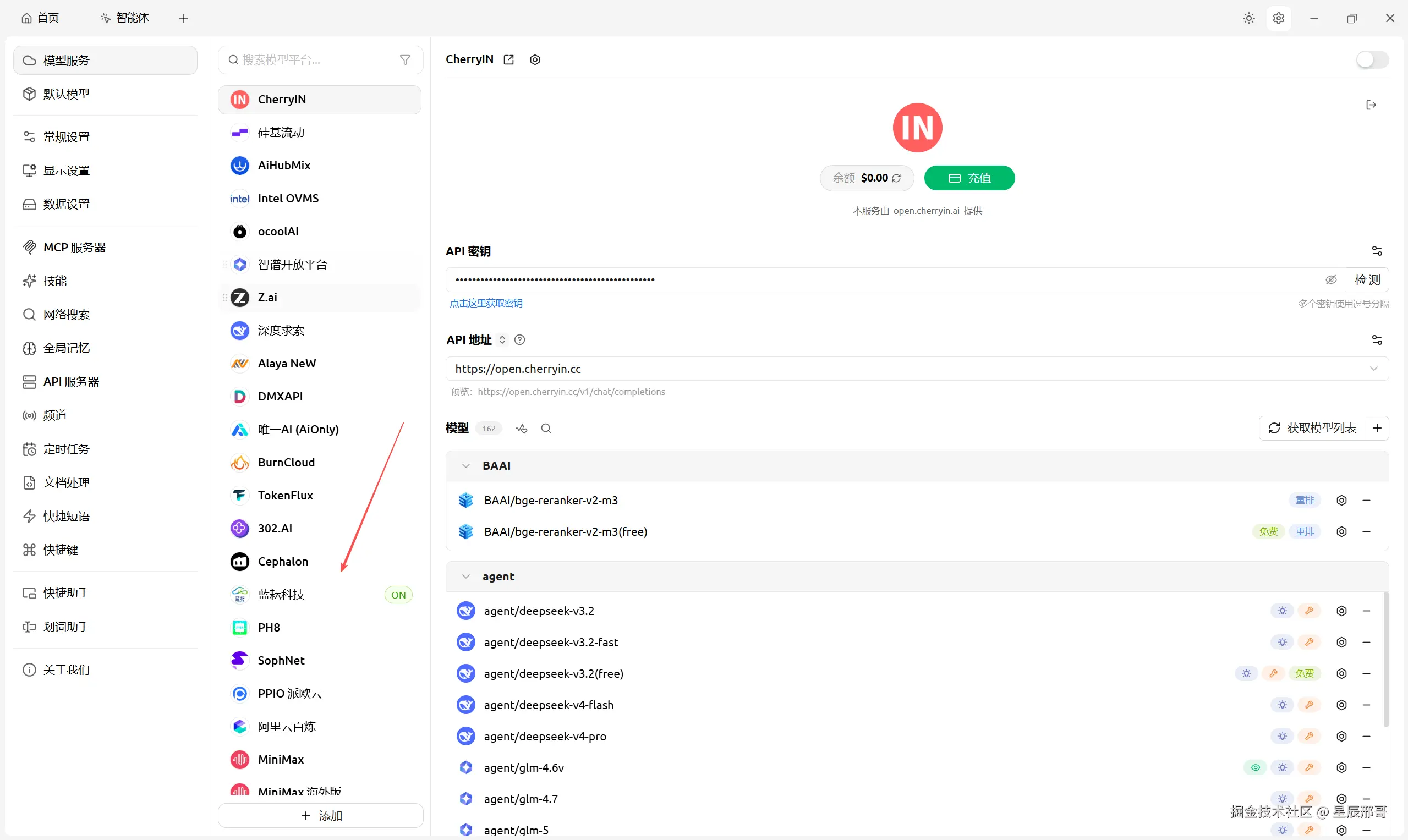The height and width of the screenshot is (840, 1408).
Task: Open API key list settings icon
Action: tap(1377, 251)
